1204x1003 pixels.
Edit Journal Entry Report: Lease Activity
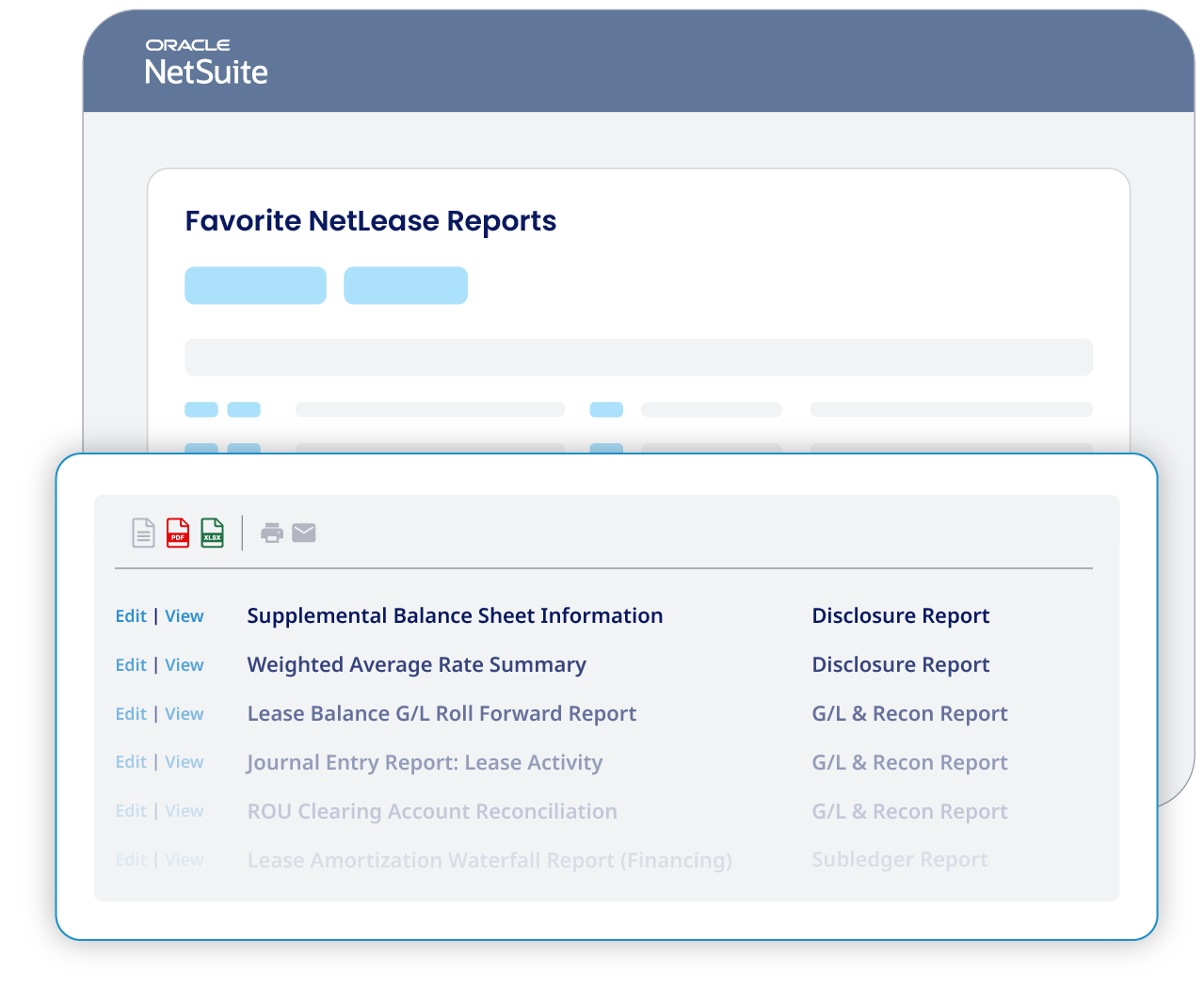(131, 762)
